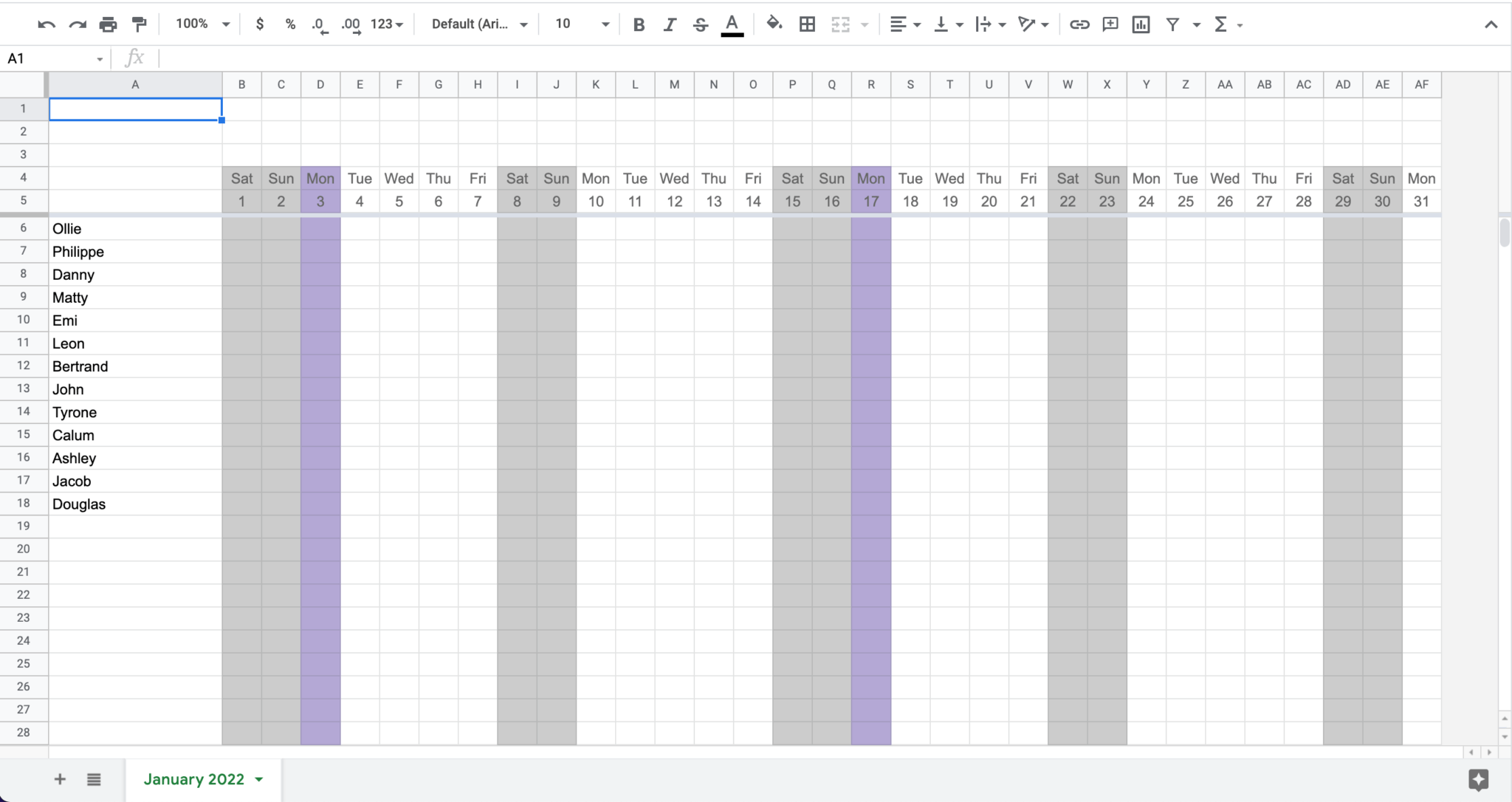Insert link using chain icon

click(x=1079, y=24)
